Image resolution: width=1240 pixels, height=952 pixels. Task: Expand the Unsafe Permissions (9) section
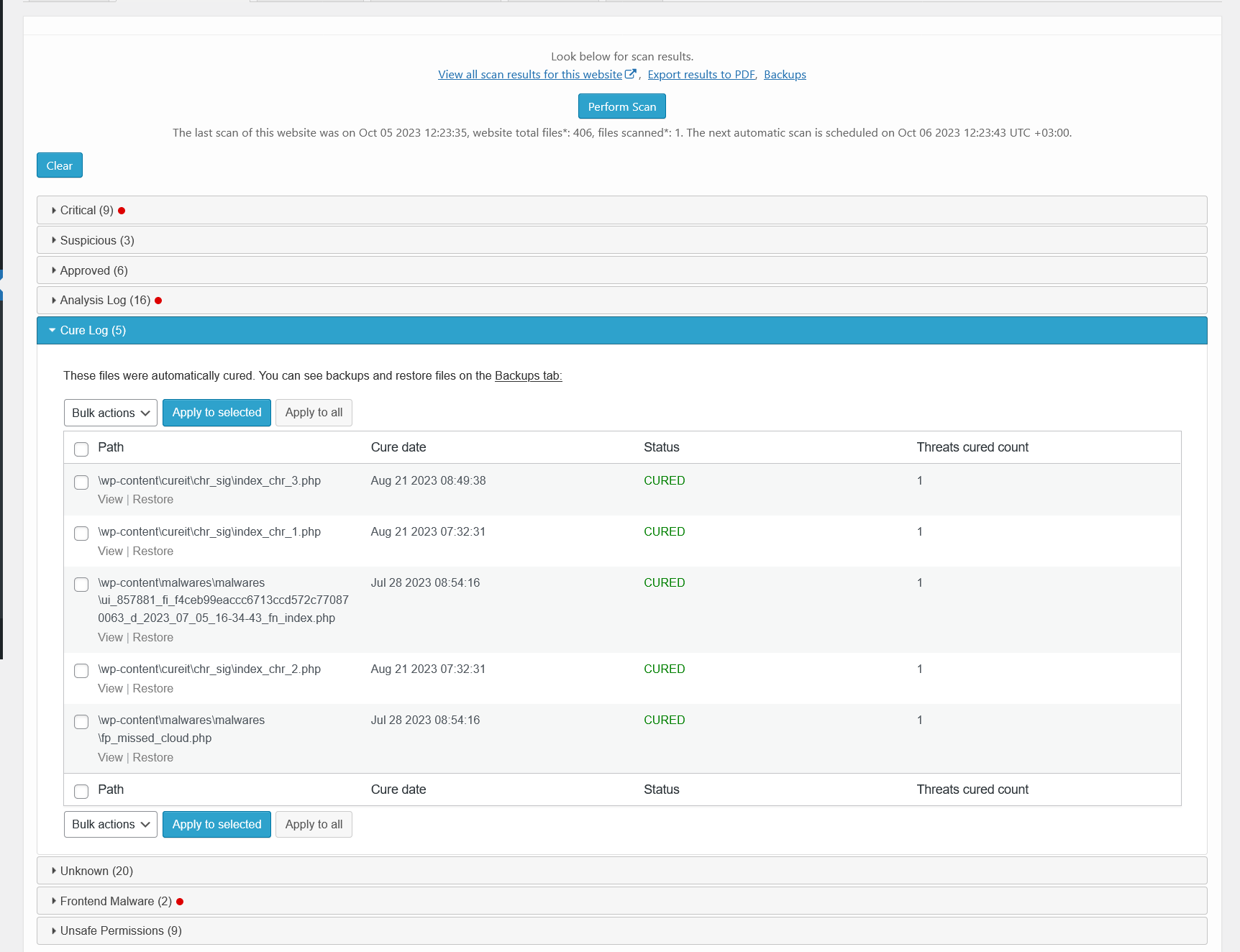click(621, 930)
